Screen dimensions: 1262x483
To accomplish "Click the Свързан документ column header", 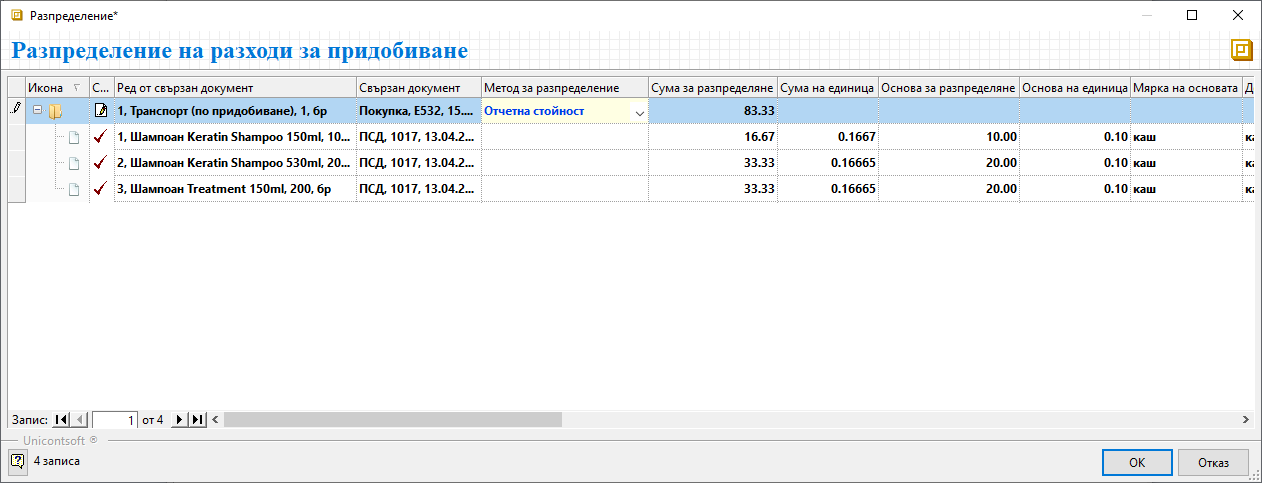I will [418, 88].
